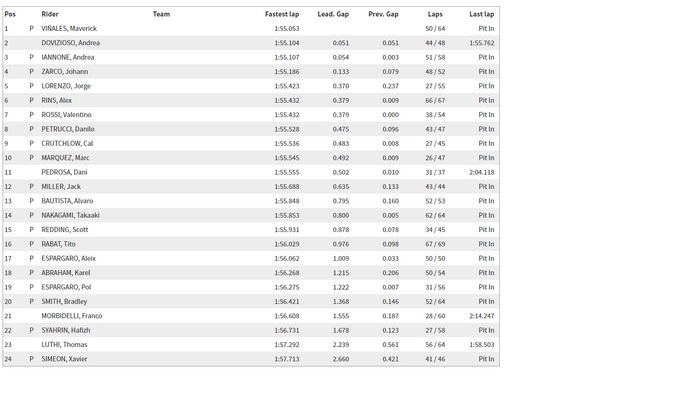
Task: Click lead gap value 2.660
Action: [x=341, y=360]
